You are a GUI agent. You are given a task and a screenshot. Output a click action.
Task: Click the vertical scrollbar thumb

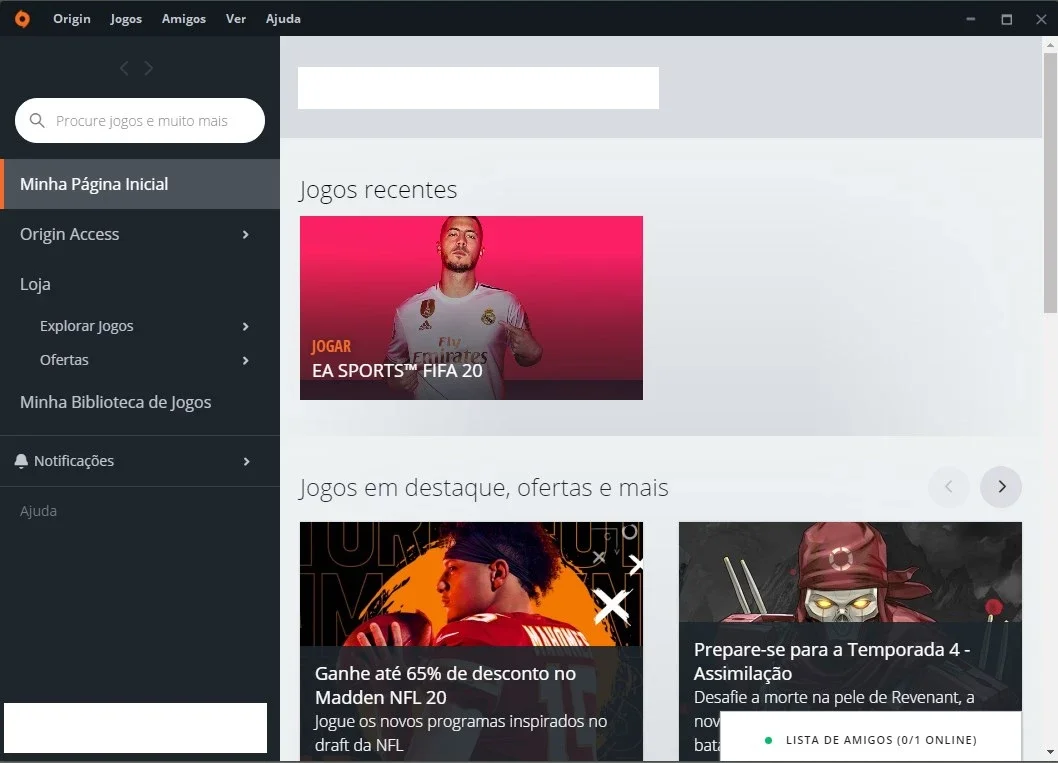(x=1050, y=182)
